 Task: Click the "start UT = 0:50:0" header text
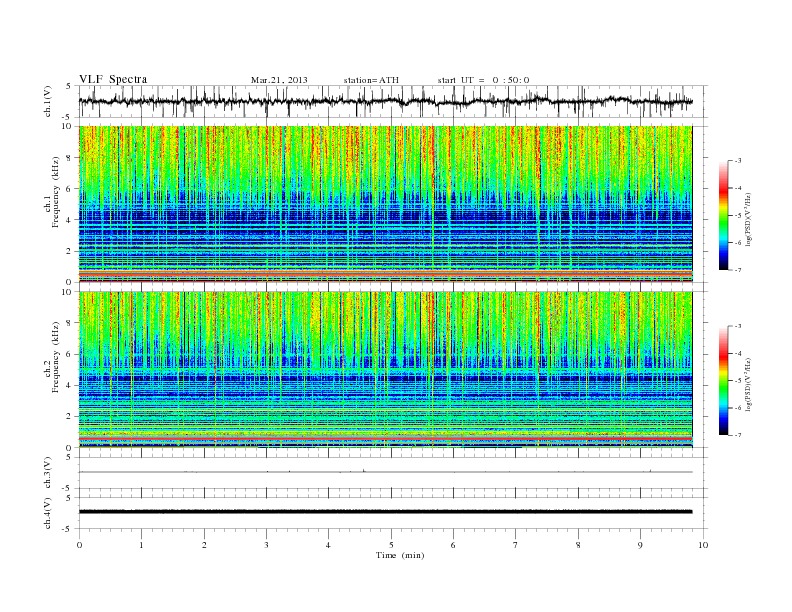483,80
